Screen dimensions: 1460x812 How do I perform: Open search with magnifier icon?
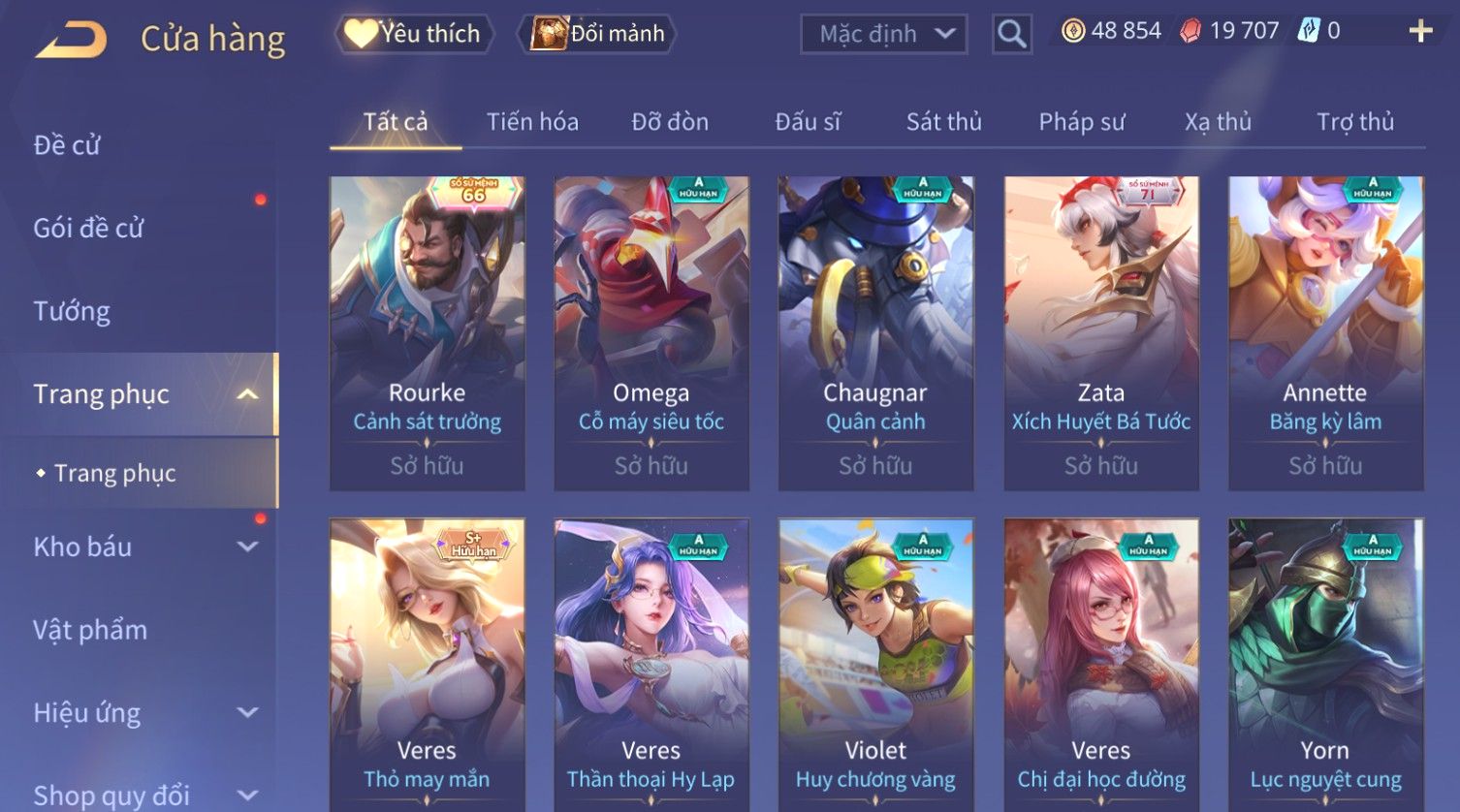click(1011, 34)
